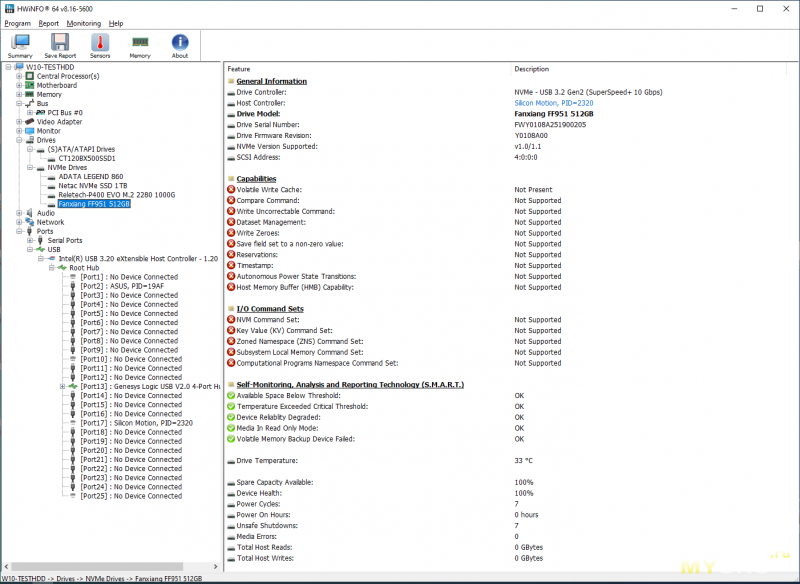Expand the Port13 Genesys Logic hub node

[62, 387]
